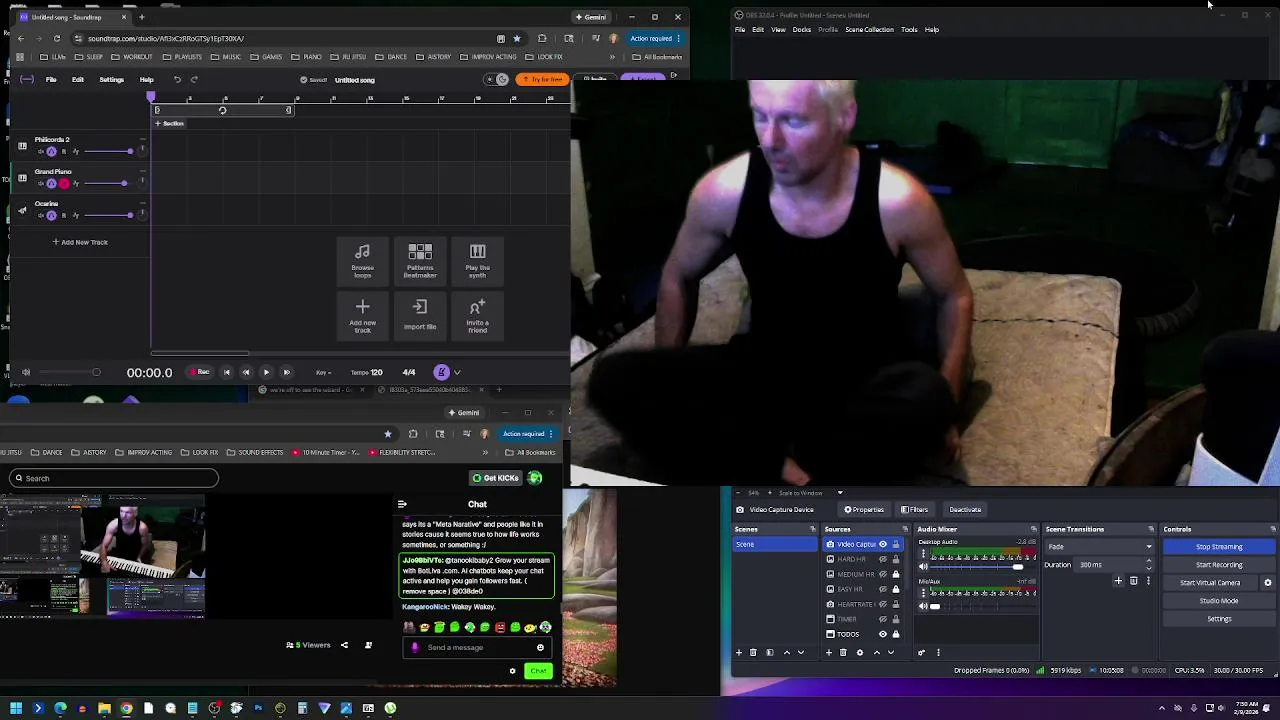
Task: Hide the TODOS source
Action: click(x=883, y=634)
